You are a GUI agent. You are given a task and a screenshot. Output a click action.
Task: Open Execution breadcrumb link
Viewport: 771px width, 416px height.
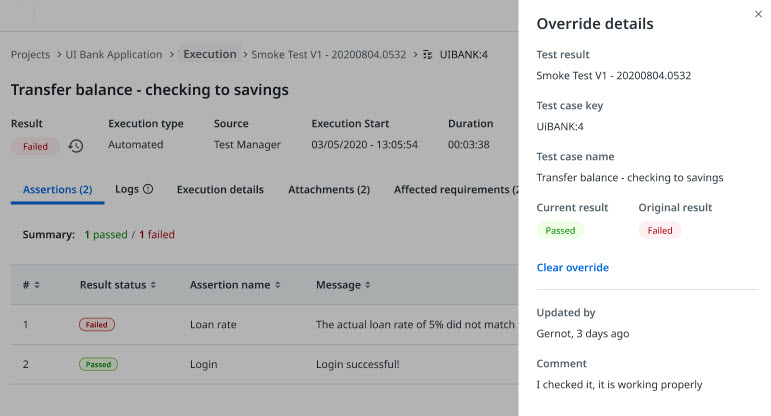coord(210,55)
